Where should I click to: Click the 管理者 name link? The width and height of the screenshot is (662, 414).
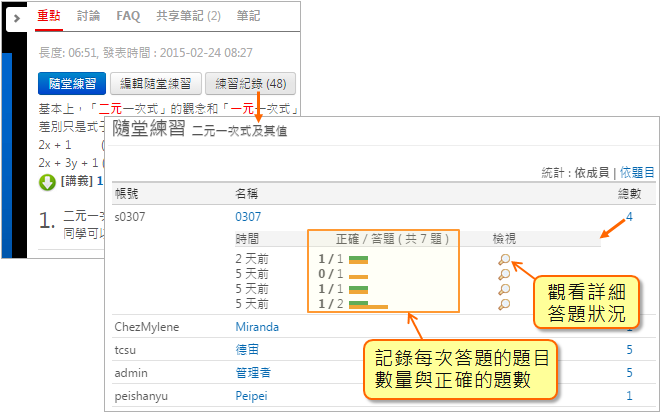pos(252,373)
